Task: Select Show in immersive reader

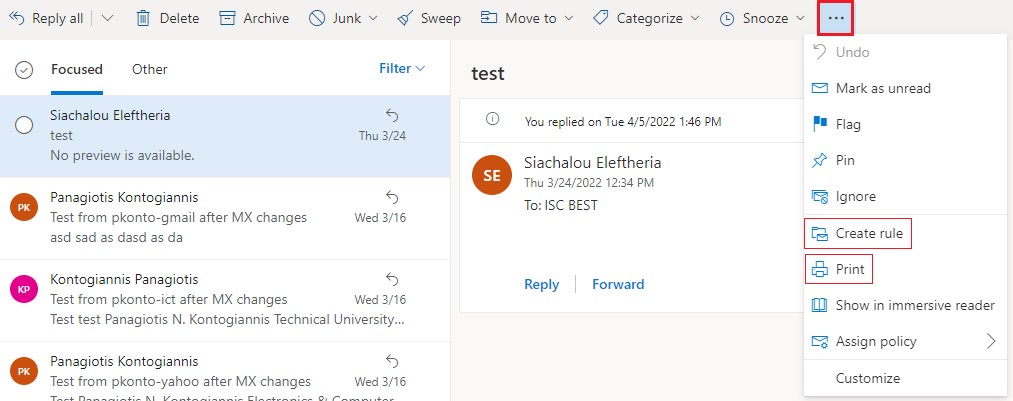Action: [x=914, y=305]
